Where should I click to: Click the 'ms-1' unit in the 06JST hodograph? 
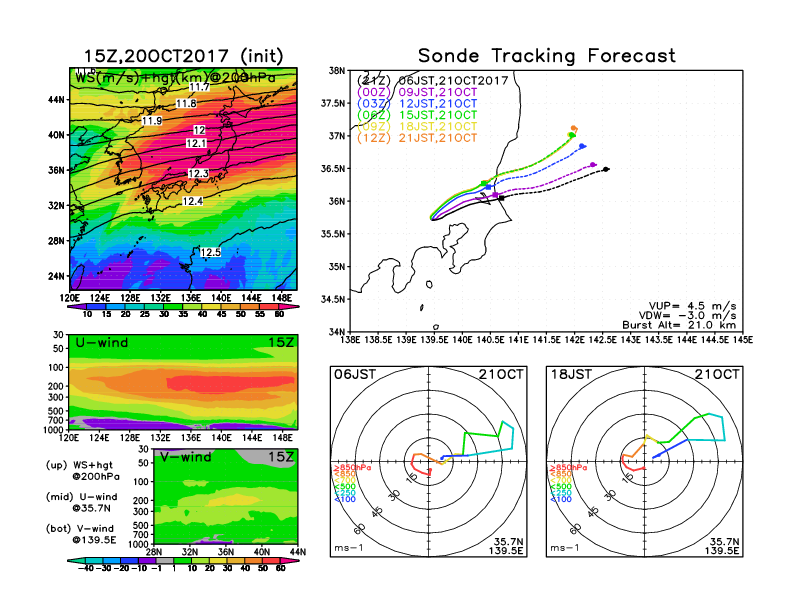click(349, 548)
